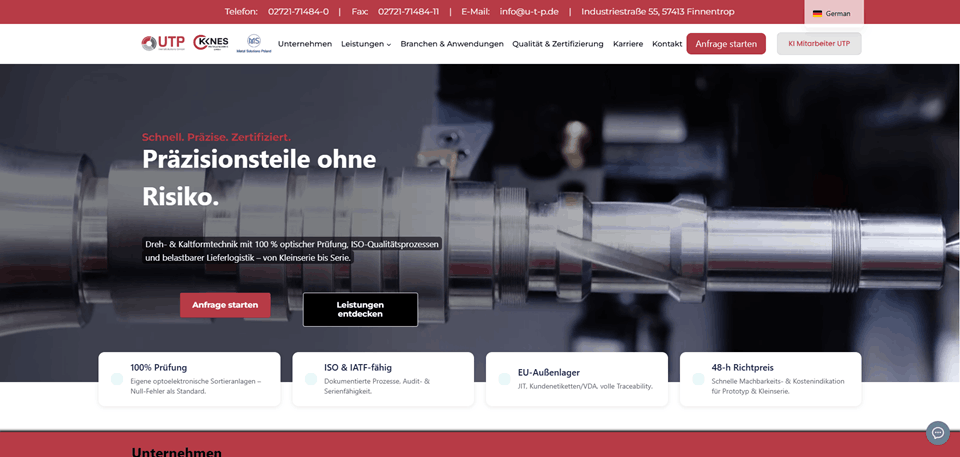Click the telephone number 02721-71484-0
The height and width of the screenshot is (457, 960).
[x=298, y=12]
